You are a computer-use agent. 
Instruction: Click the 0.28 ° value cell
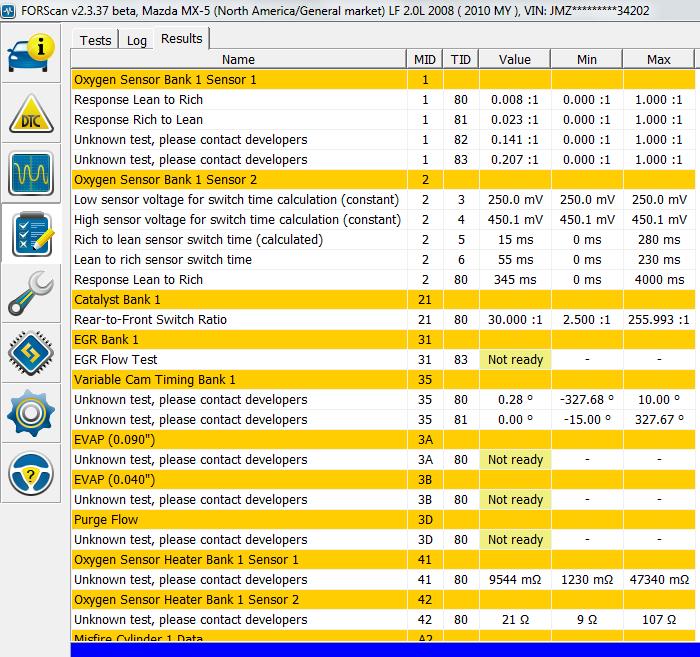[x=515, y=399]
